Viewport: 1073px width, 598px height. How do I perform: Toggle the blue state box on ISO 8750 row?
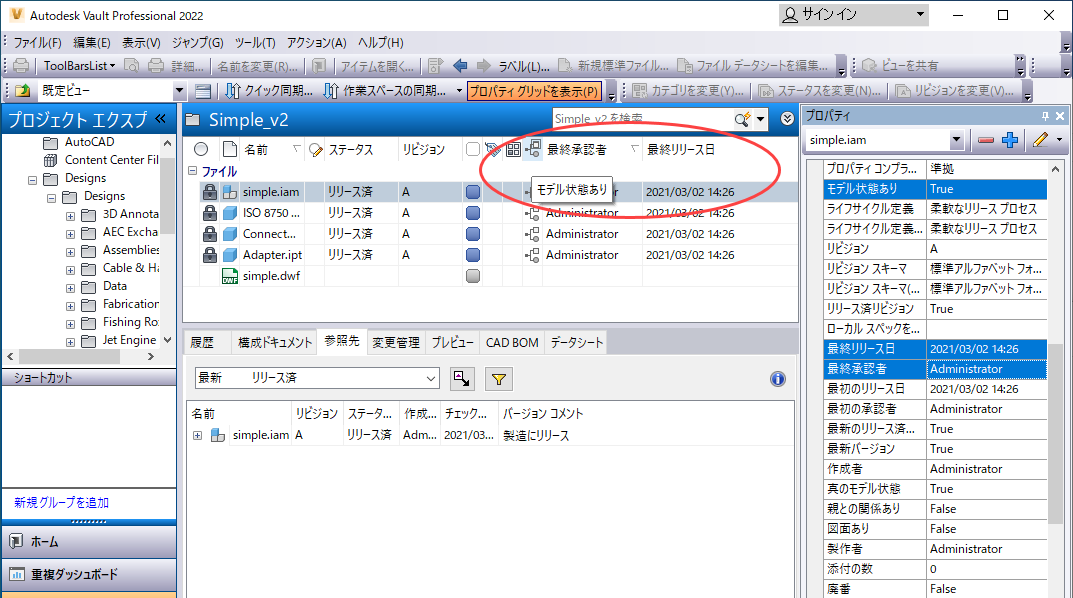pyautogui.click(x=472, y=213)
